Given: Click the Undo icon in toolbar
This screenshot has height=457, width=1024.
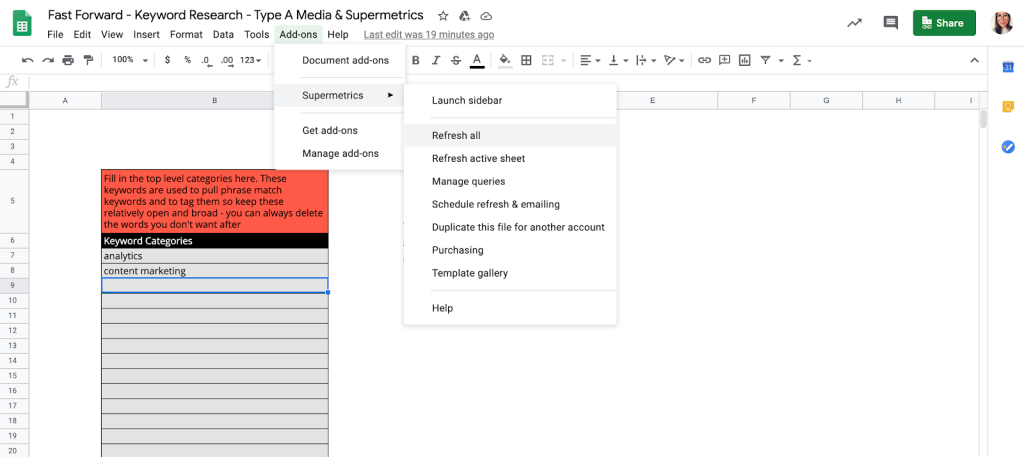Looking at the screenshot, I should tap(27, 60).
